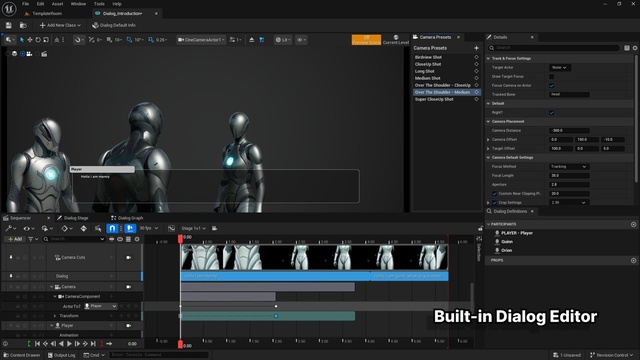Click the diamond icon beside Over The Shoulder - CloseUp
Viewport: 640px width, 360px height.
(476, 85)
